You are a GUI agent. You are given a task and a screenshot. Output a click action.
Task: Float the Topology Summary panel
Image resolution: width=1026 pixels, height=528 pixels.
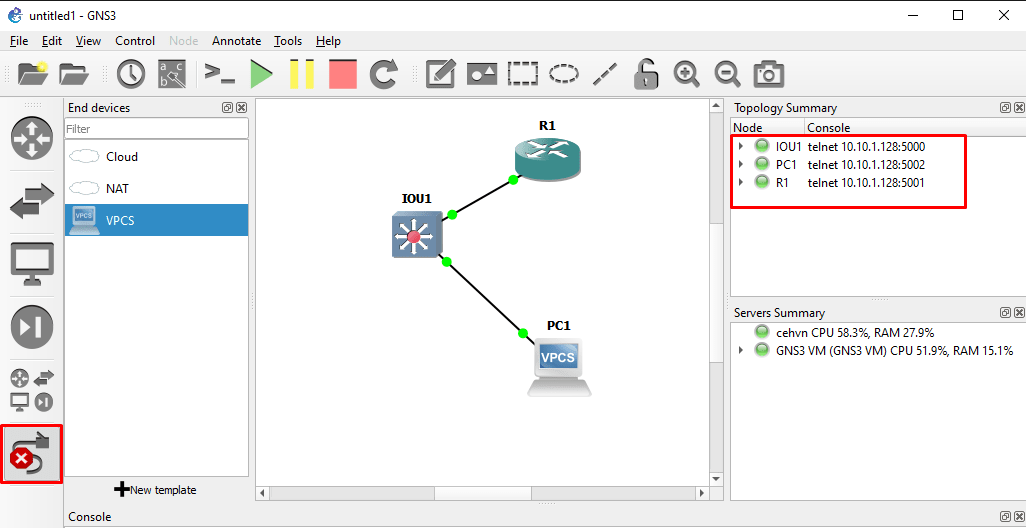point(1005,107)
